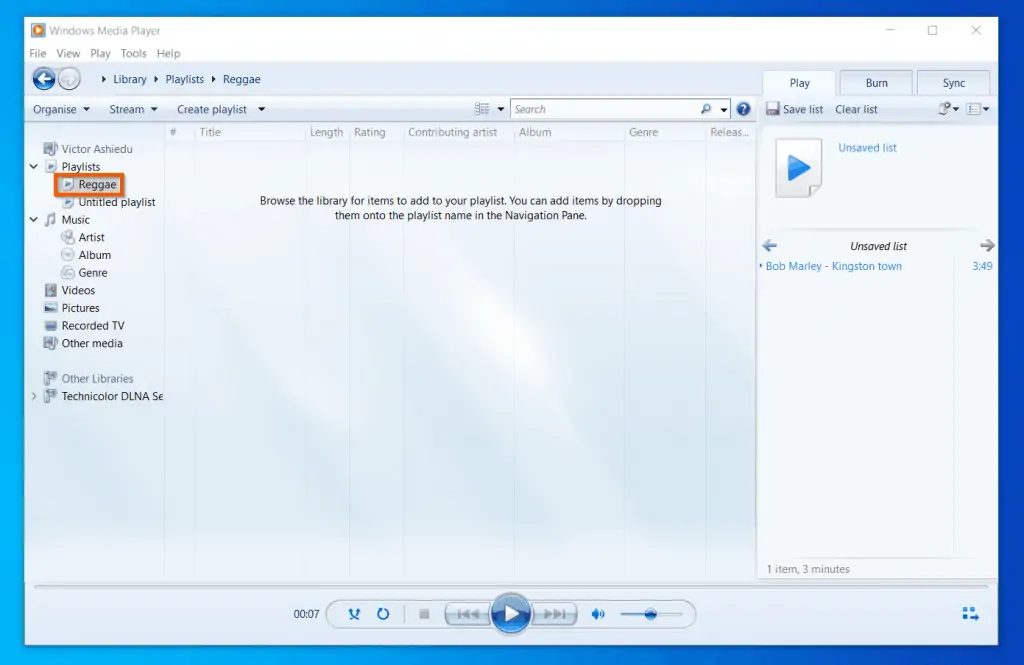The height and width of the screenshot is (665, 1024).
Task: Click the Stop playback icon
Action: point(423,614)
